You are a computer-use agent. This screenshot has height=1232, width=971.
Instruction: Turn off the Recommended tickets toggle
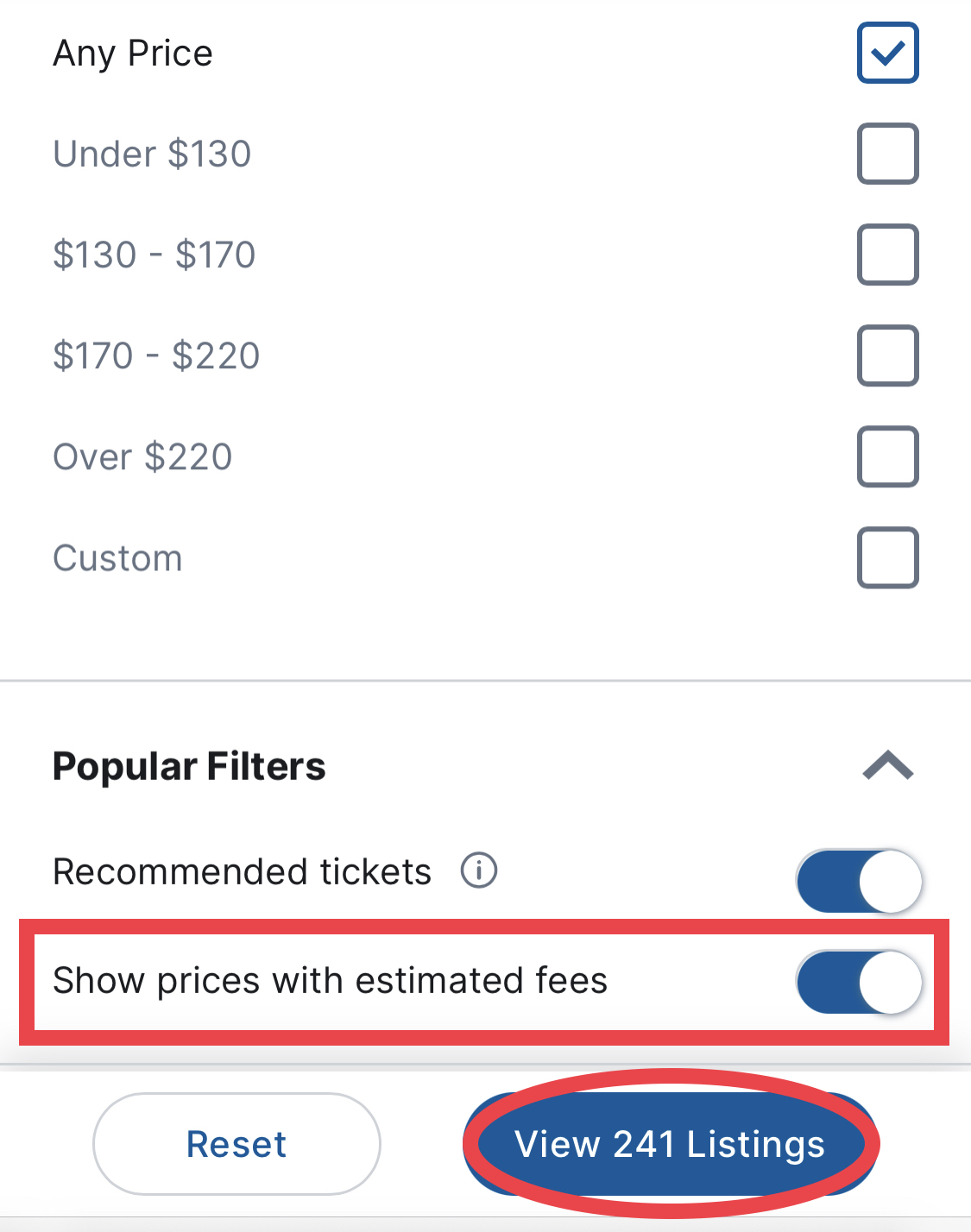859,881
